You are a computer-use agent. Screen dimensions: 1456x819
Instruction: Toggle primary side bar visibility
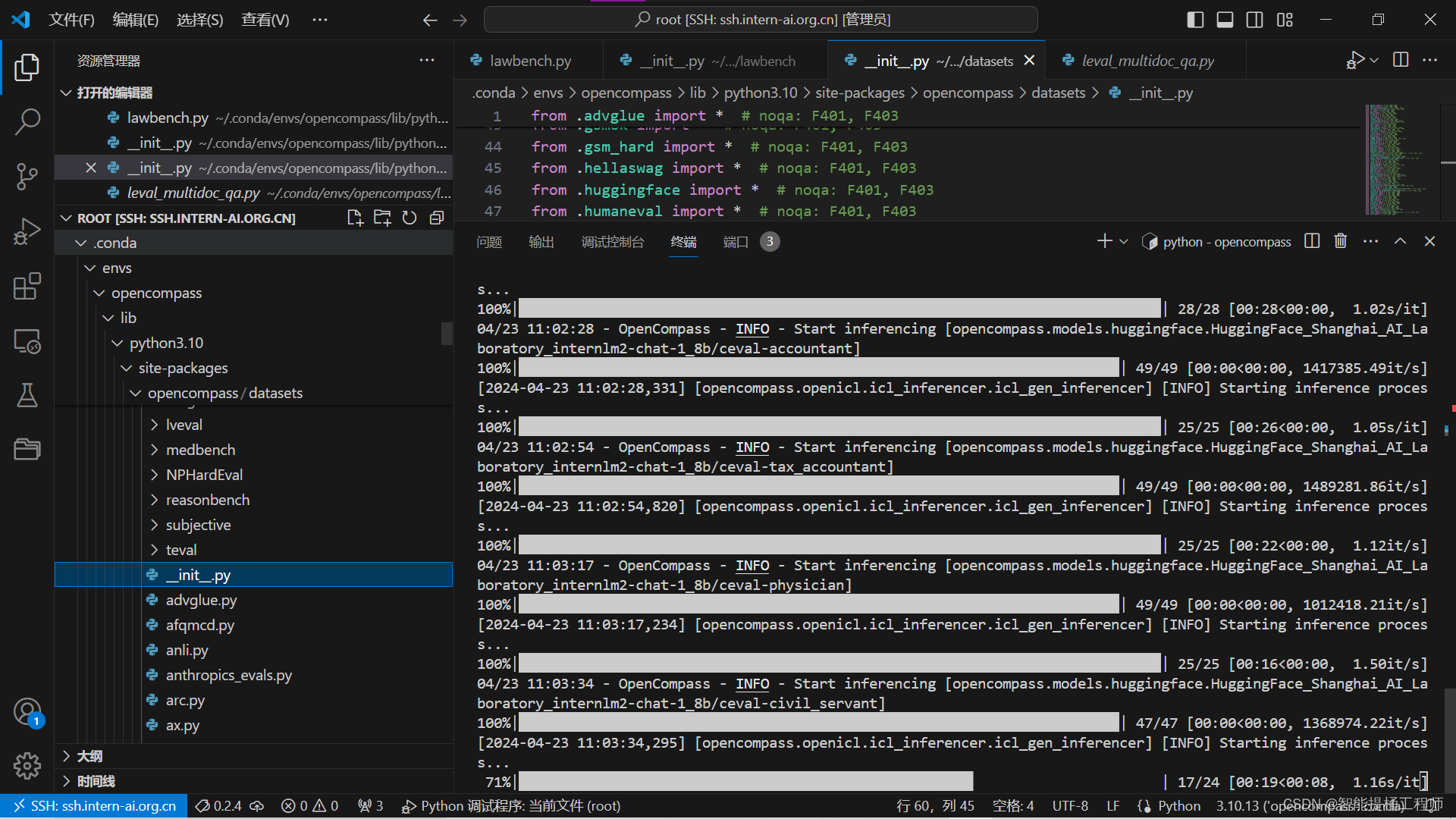point(1195,20)
